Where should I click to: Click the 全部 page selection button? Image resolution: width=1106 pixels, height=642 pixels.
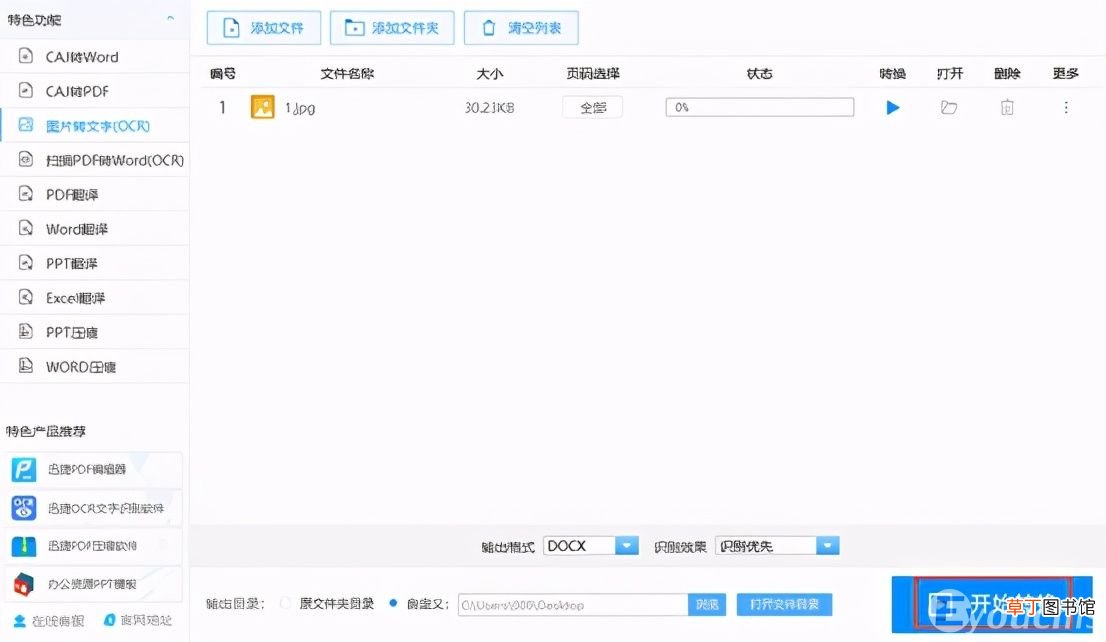coord(592,107)
